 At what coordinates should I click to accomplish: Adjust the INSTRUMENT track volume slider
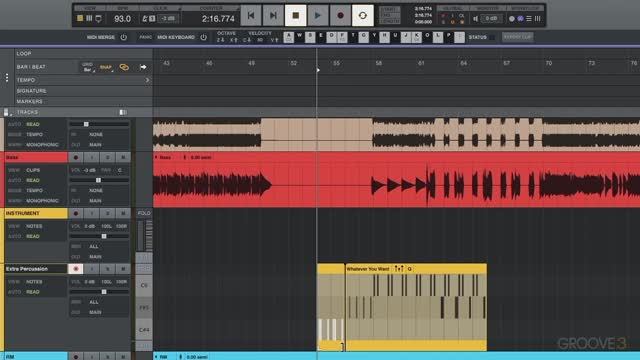(104, 236)
